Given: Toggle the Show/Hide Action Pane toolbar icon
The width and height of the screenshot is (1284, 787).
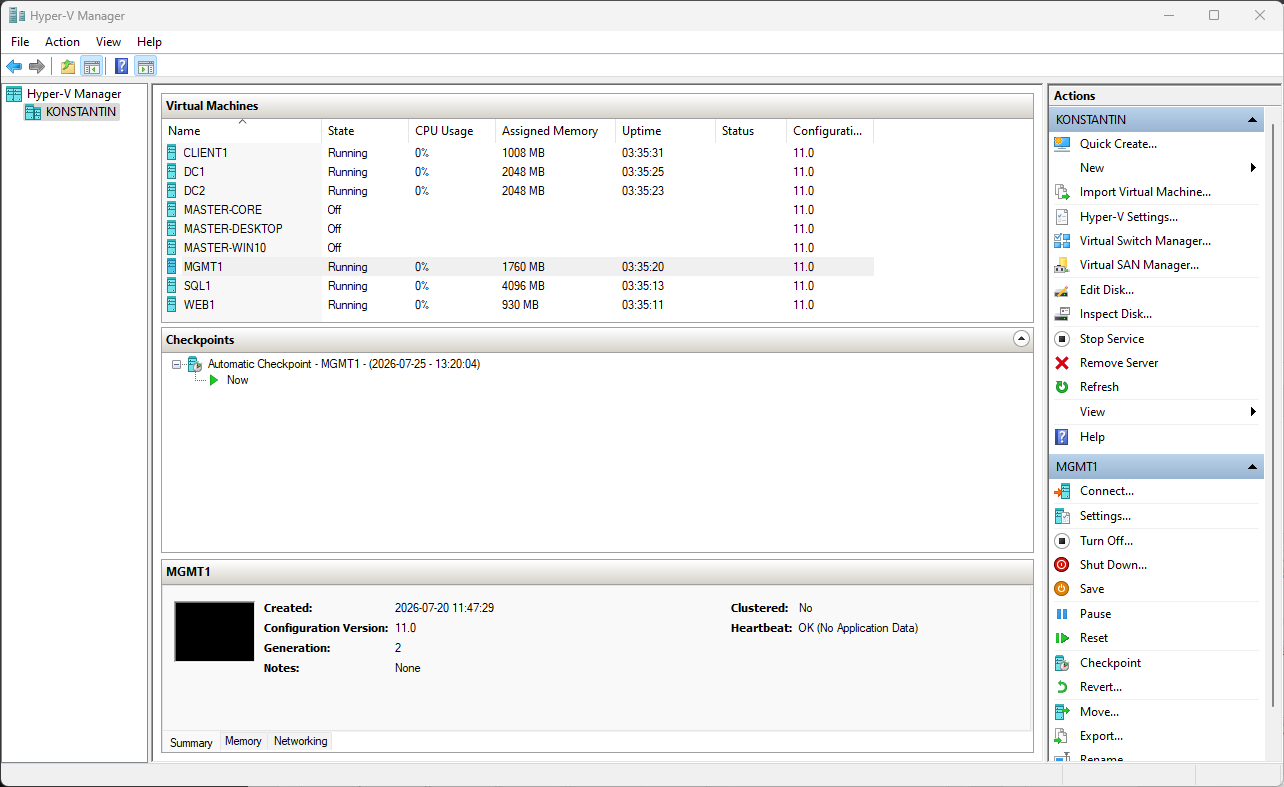Looking at the screenshot, I should 146,67.
